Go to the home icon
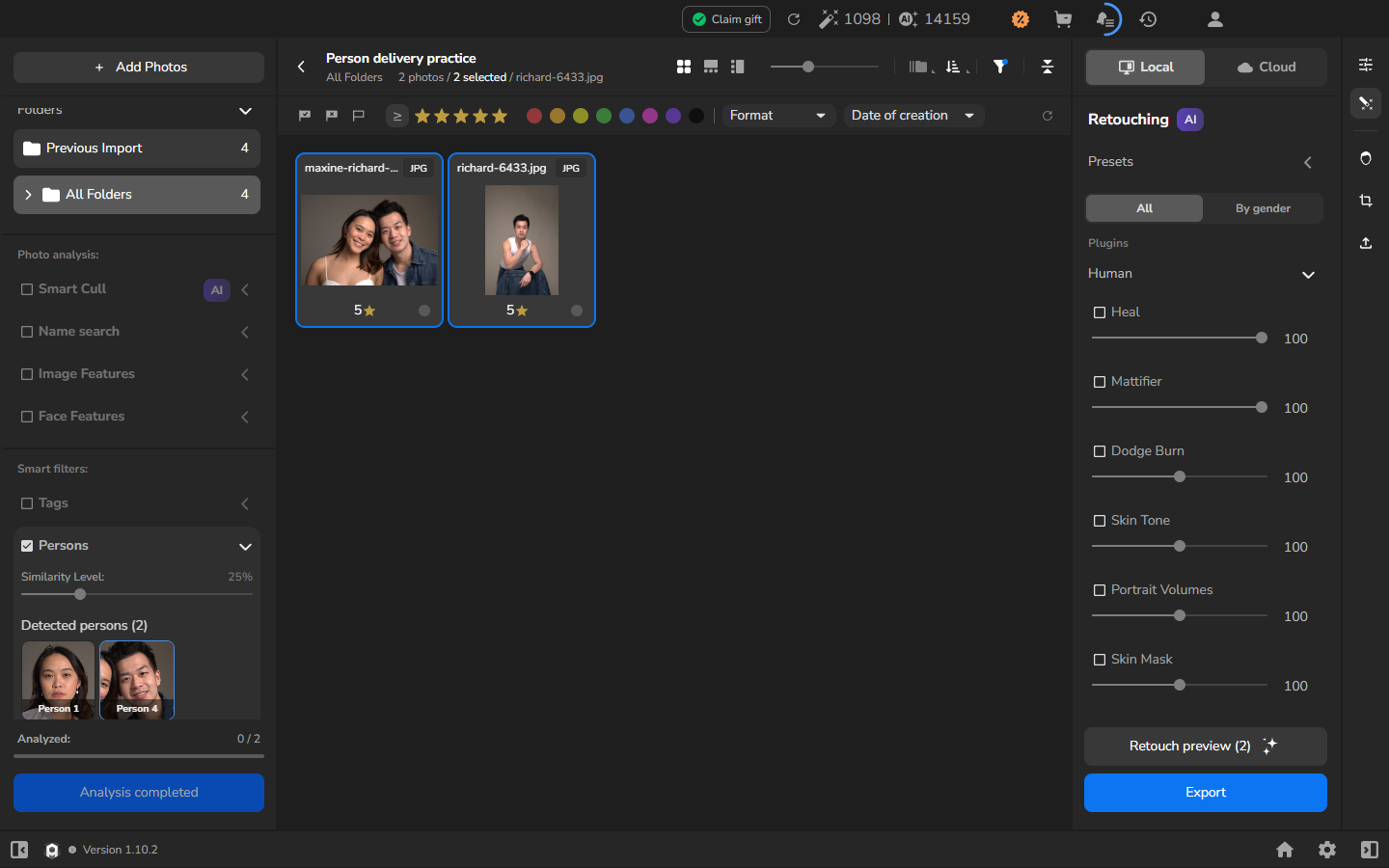1389x868 pixels. click(x=1285, y=850)
